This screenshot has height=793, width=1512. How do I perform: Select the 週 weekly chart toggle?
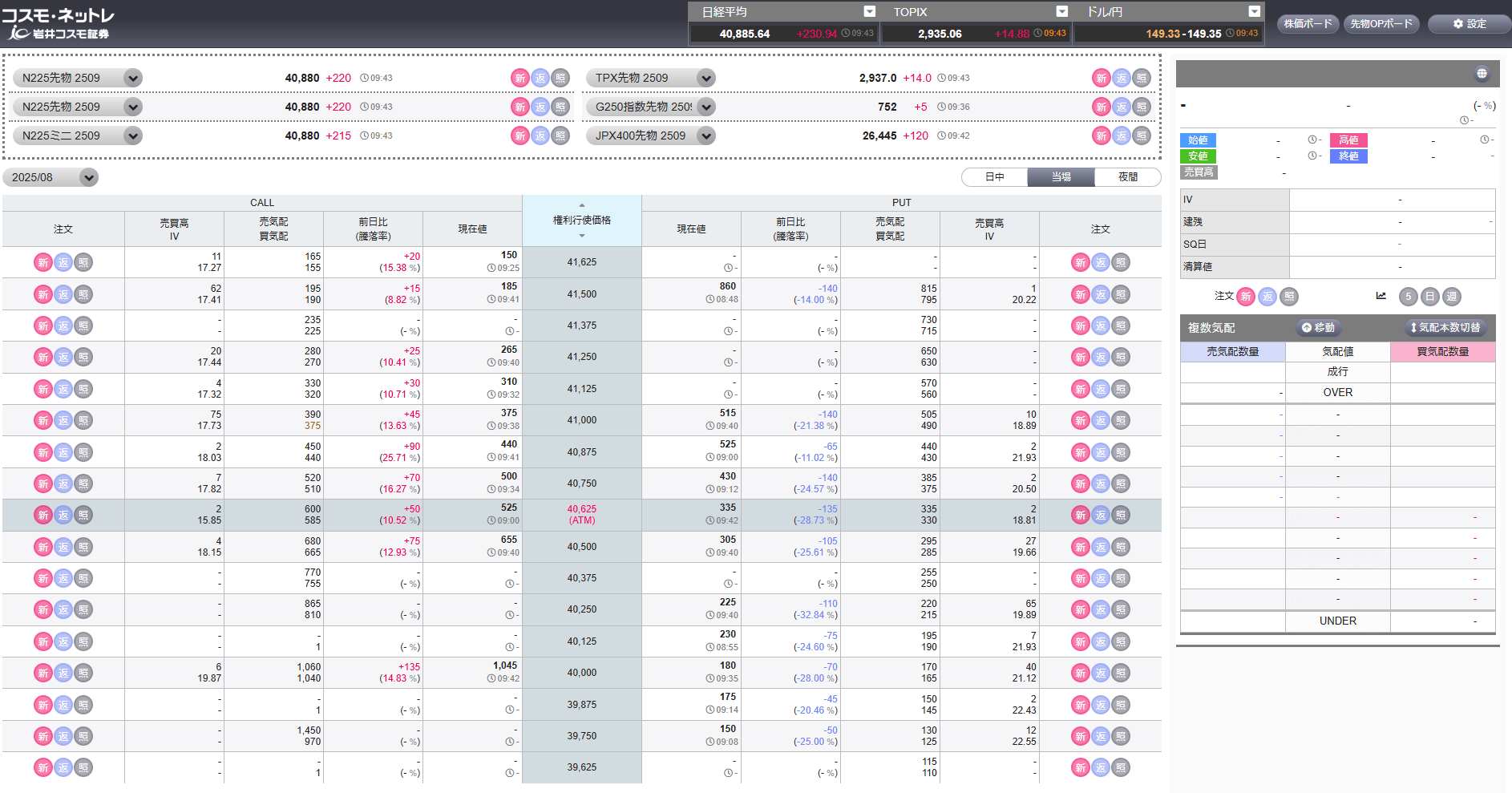coord(1451,297)
